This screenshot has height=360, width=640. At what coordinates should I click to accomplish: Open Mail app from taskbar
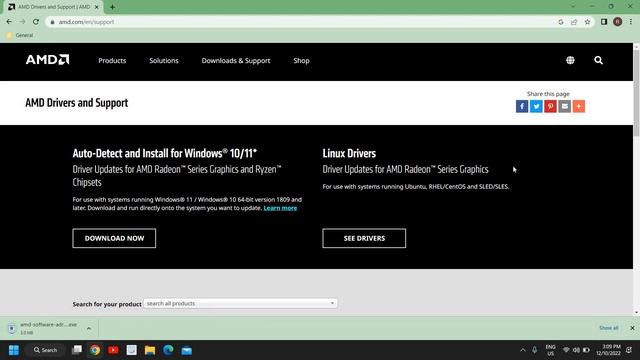[x=187, y=350]
